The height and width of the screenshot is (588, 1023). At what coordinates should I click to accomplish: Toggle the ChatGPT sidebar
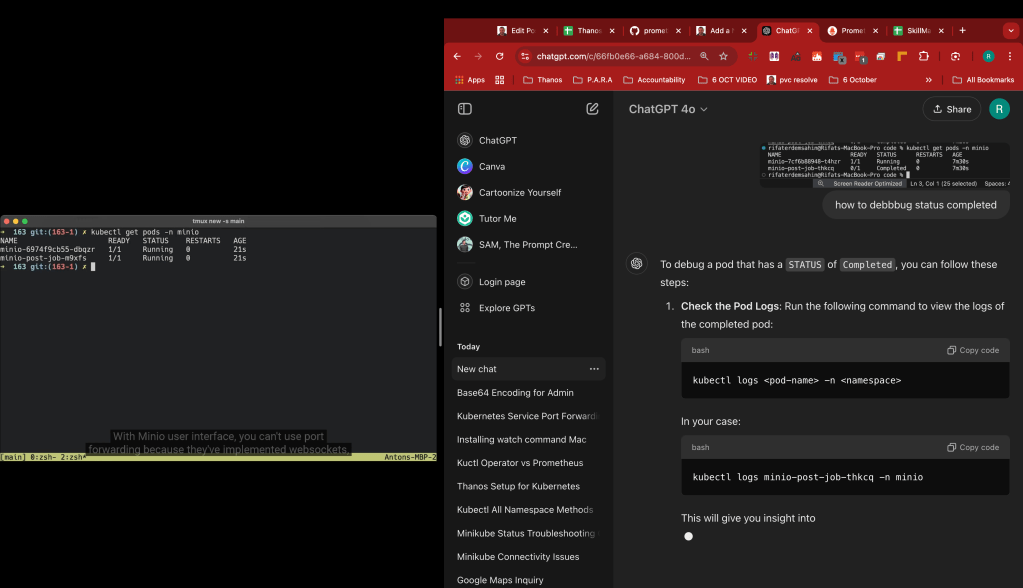[465, 109]
